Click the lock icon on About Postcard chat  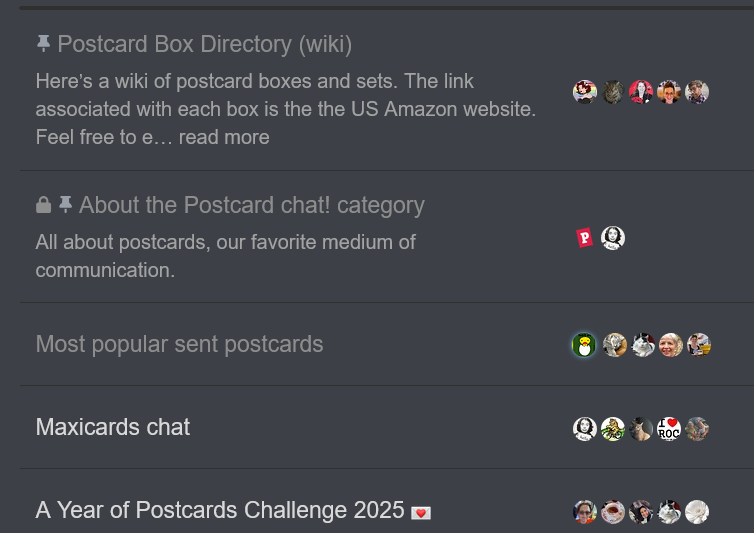tap(43, 205)
